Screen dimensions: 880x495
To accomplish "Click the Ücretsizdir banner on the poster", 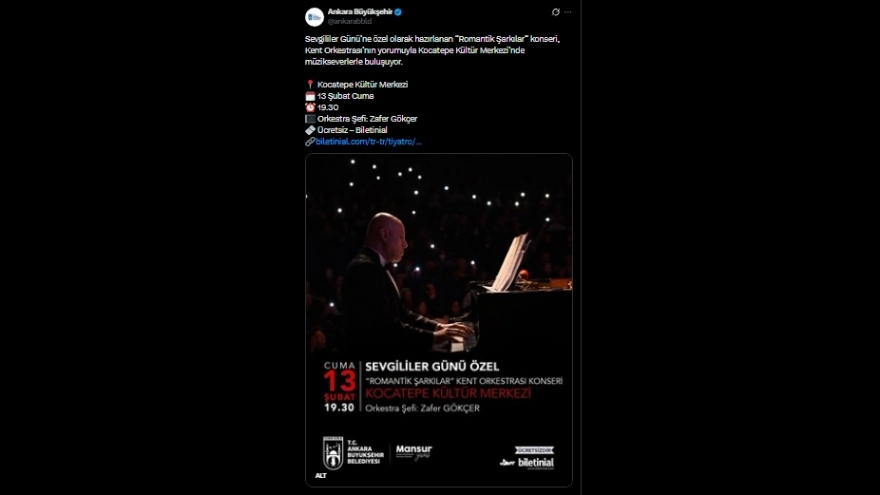I will (534, 450).
